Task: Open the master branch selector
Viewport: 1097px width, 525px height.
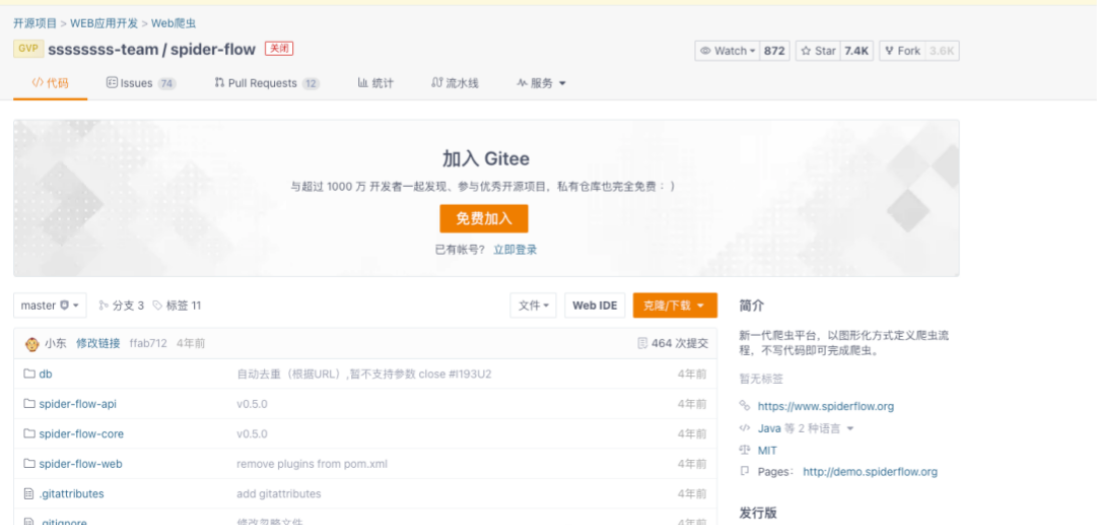Action: coord(50,306)
